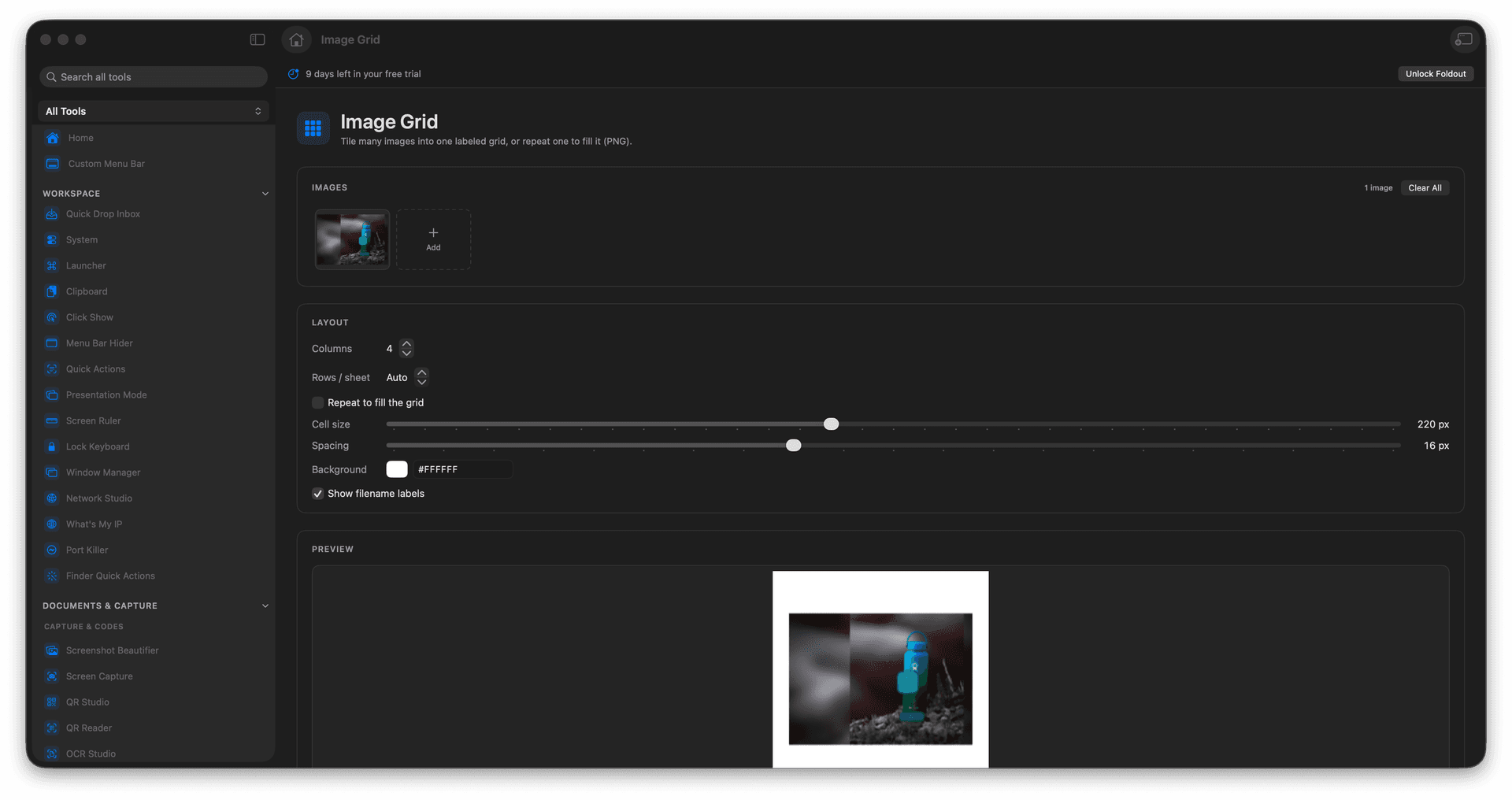Click the Home icon in sidebar

(x=53, y=138)
